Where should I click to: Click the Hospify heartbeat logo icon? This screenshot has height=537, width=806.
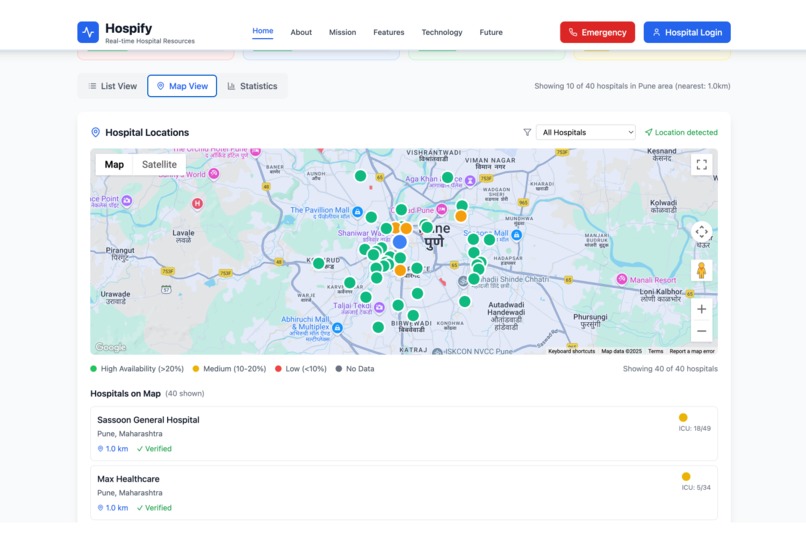88,32
